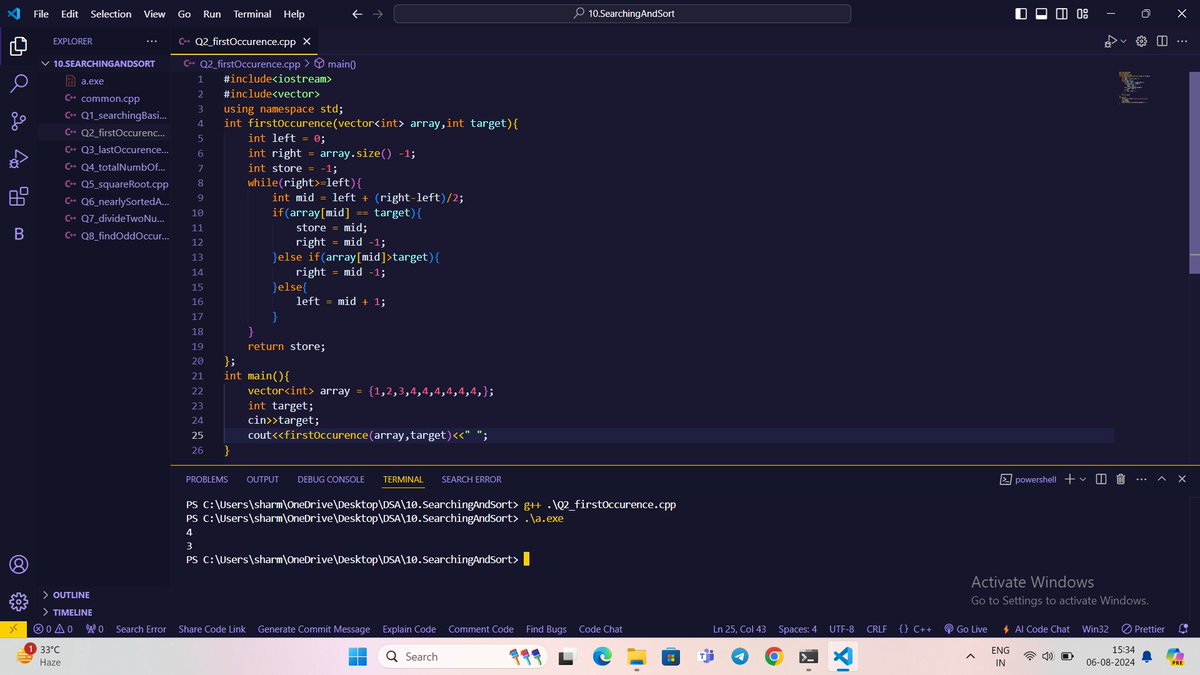This screenshot has width=1200, height=675.
Task: Click Generate Commit Message in status bar
Action: [314, 629]
